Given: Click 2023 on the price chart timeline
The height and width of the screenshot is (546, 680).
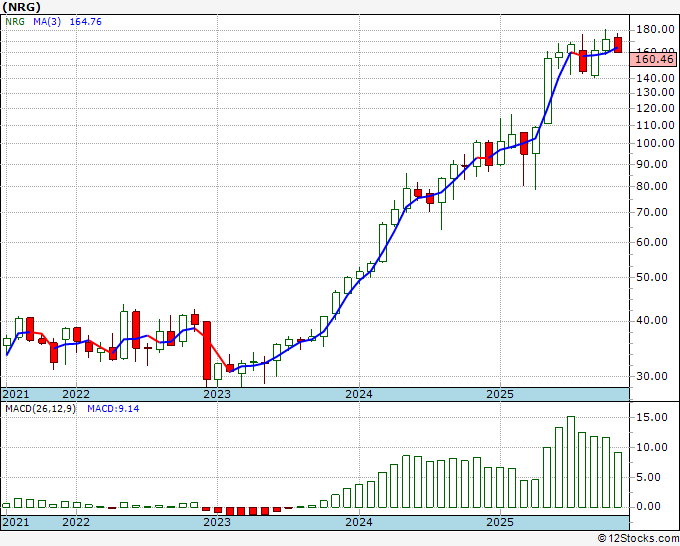Looking at the screenshot, I should [x=217, y=395].
